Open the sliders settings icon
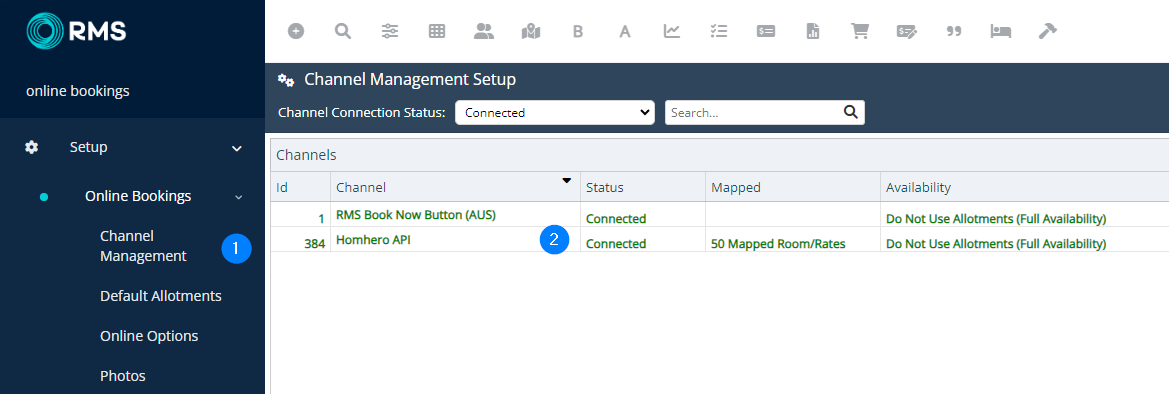Image resolution: width=1169 pixels, height=394 pixels. pos(390,31)
